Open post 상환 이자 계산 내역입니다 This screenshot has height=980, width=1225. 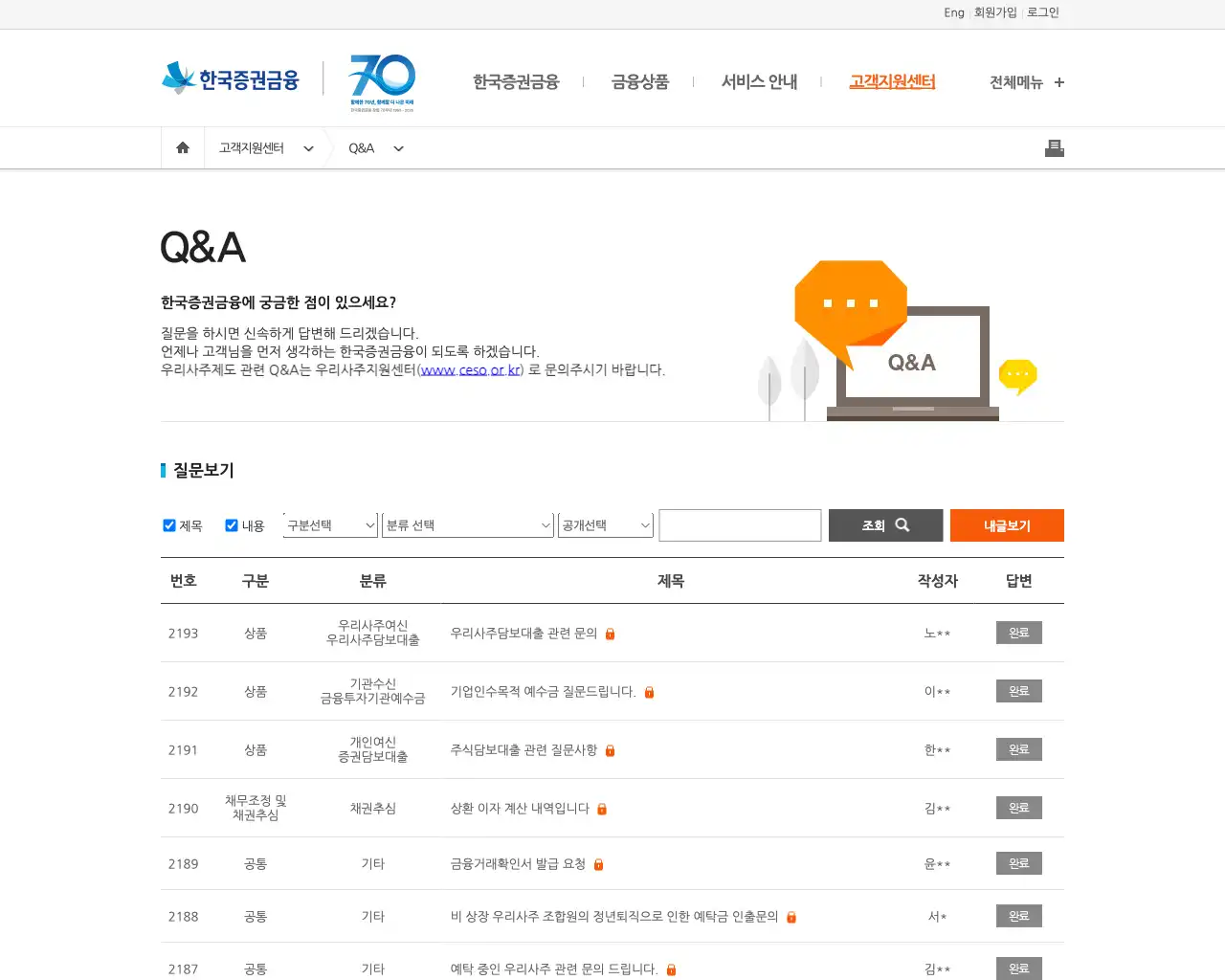(520, 809)
